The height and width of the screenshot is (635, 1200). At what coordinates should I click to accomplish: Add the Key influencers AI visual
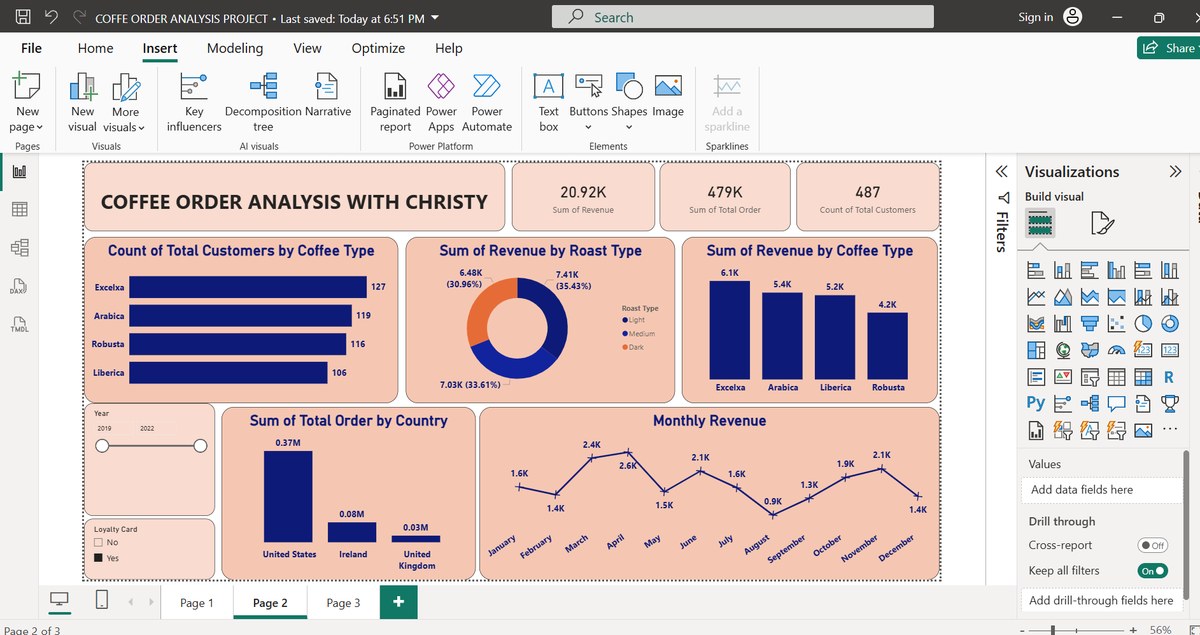[x=192, y=100]
